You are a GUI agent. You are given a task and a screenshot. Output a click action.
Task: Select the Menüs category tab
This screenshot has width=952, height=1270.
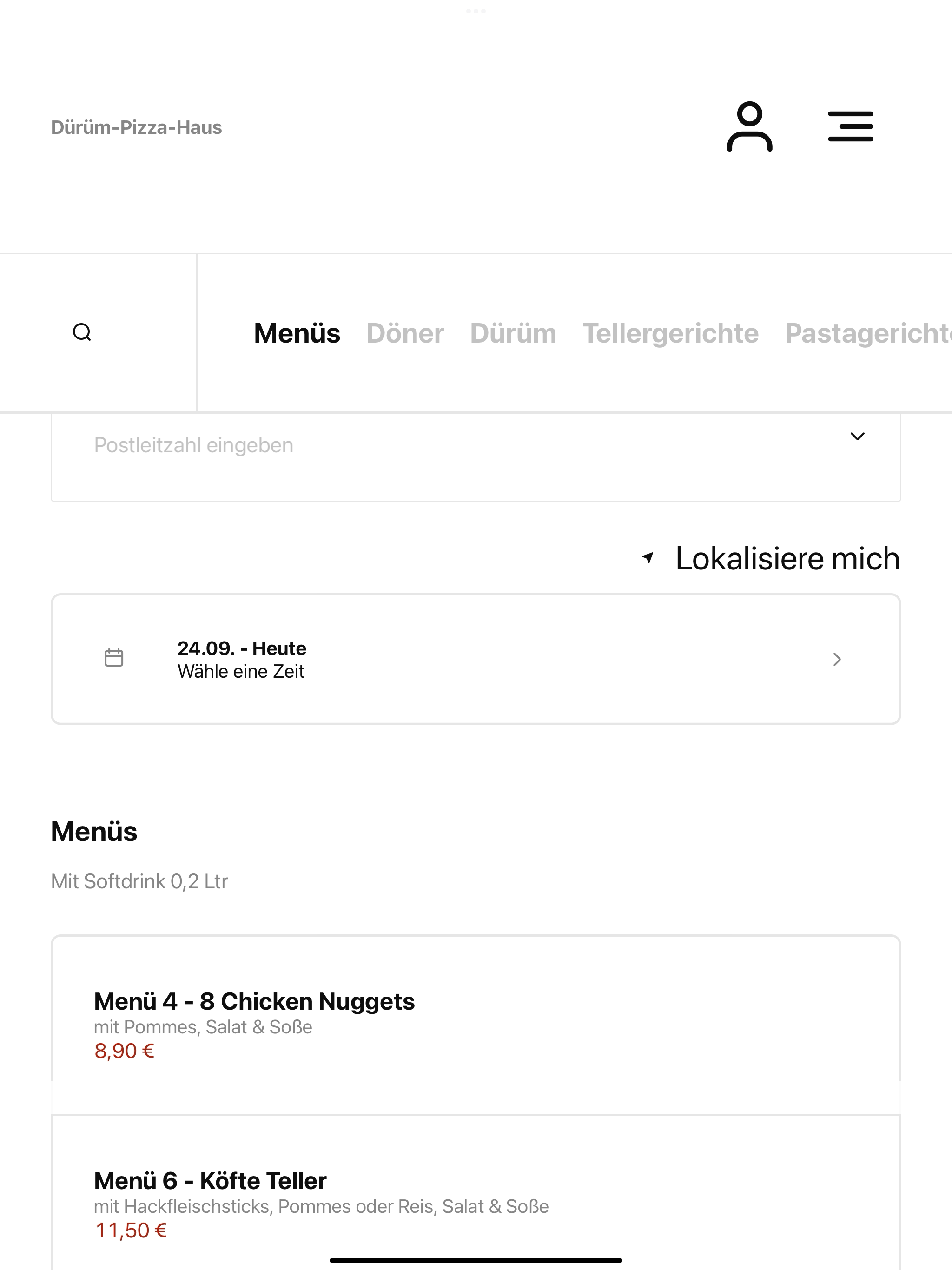click(297, 333)
